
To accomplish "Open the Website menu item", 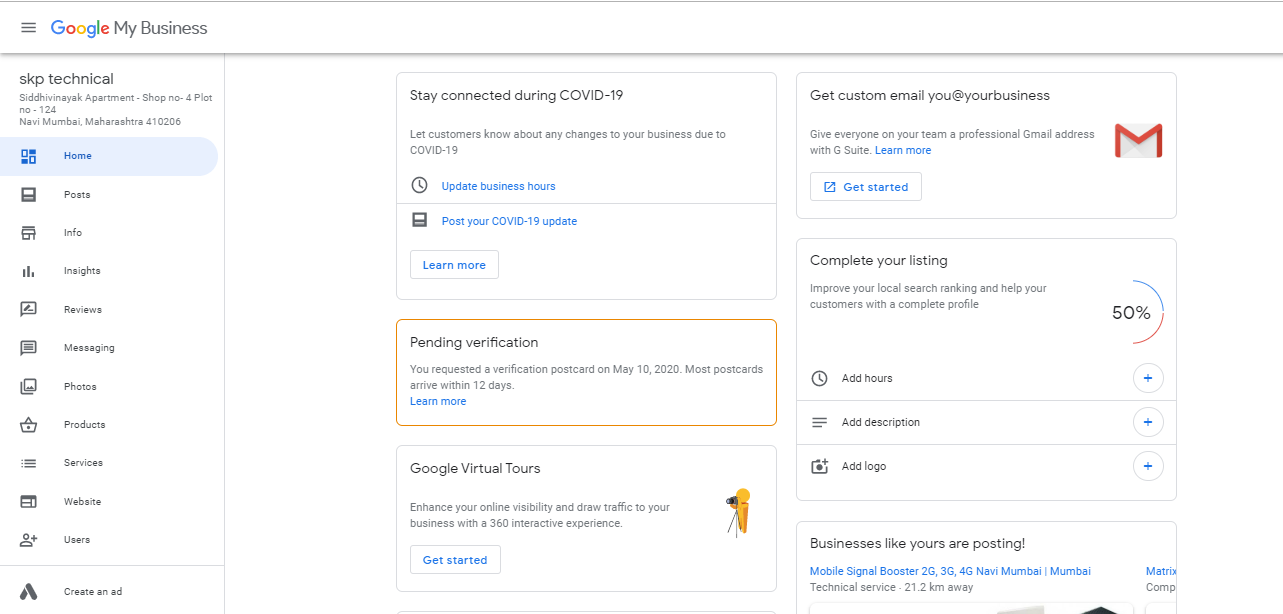I will tap(82, 502).
